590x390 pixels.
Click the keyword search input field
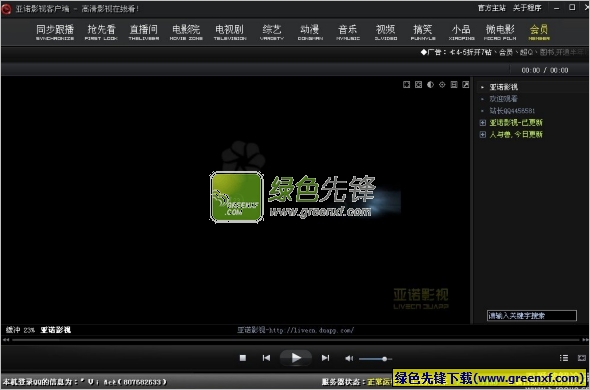(x=531, y=316)
